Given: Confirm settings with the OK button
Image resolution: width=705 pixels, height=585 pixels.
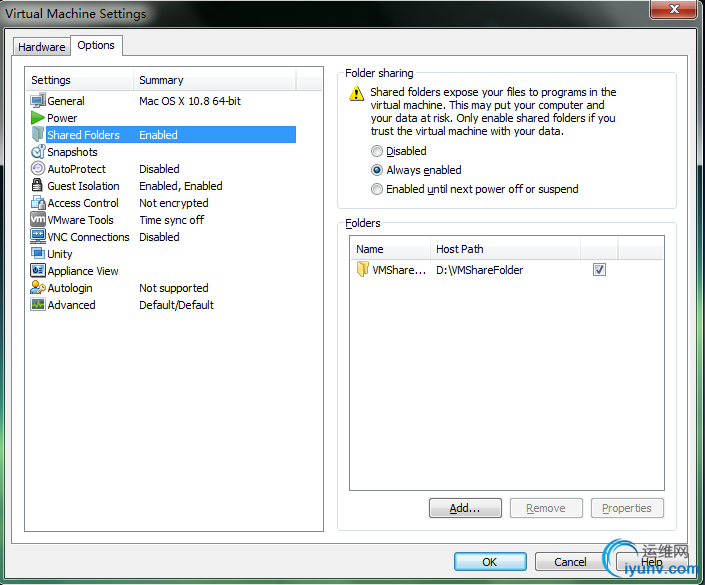Looking at the screenshot, I should pos(490,562).
